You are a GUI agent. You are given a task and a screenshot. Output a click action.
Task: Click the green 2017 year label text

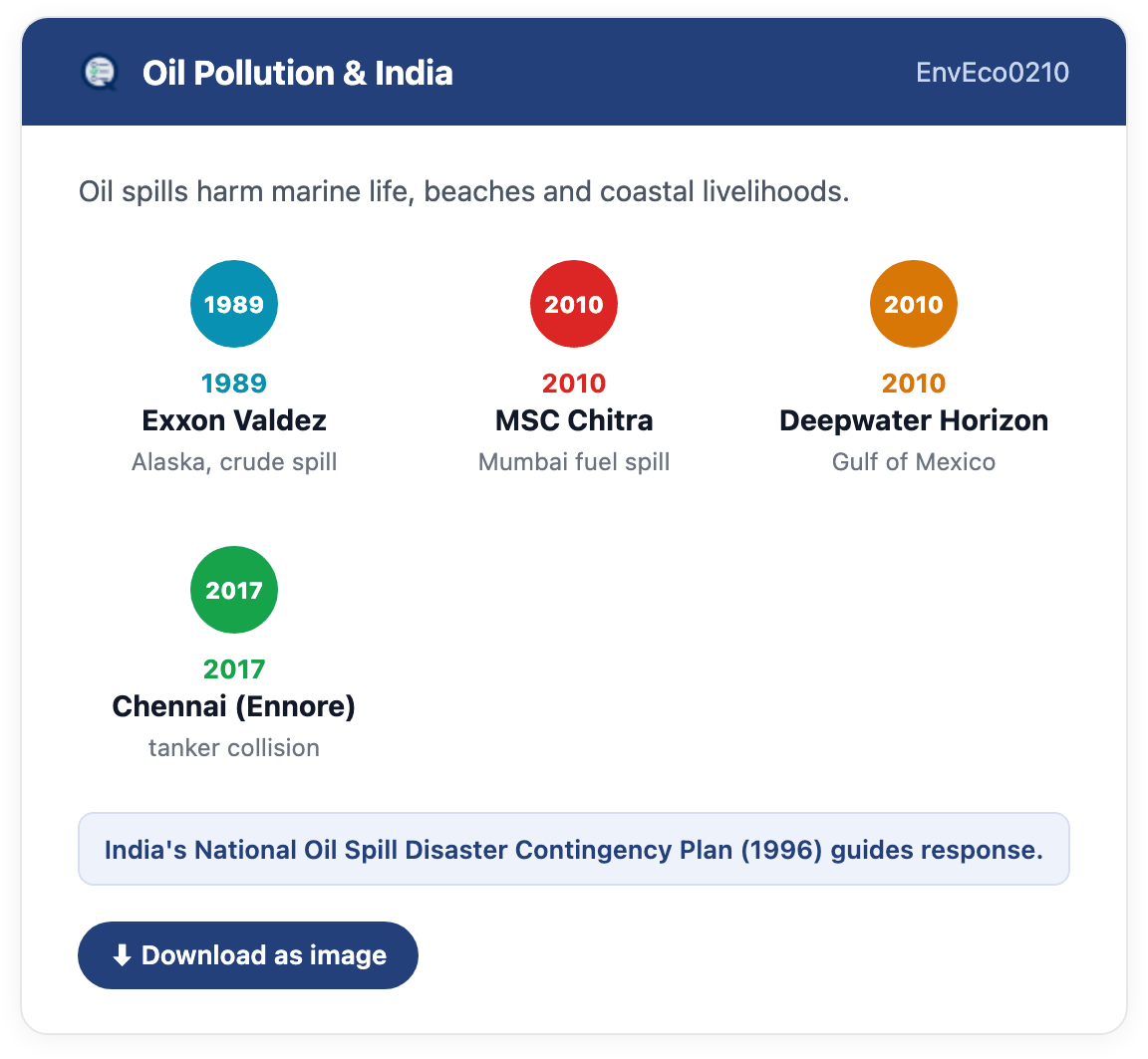(234, 668)
